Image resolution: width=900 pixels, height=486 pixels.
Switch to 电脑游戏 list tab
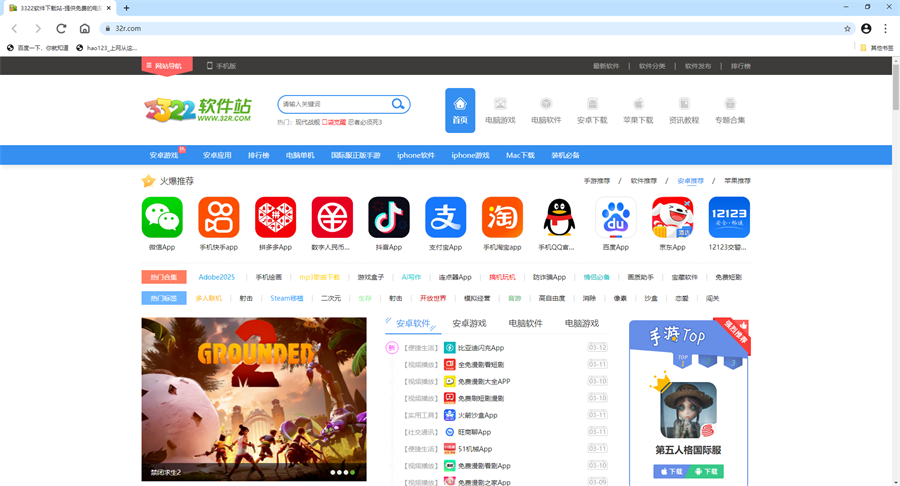(x=581, y=323)
